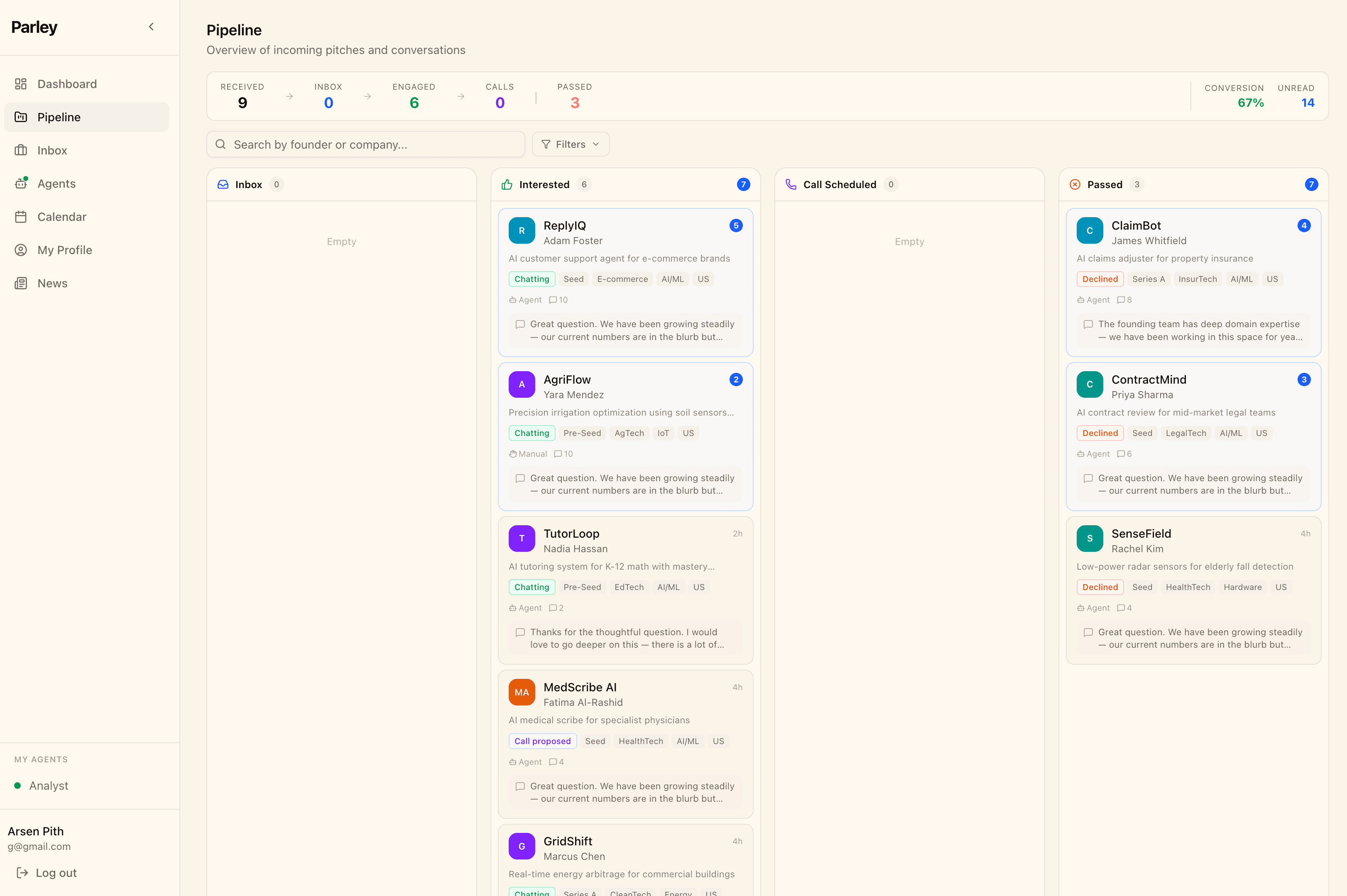
Task: Open the Filters dropdown
Action: [570, 144]
